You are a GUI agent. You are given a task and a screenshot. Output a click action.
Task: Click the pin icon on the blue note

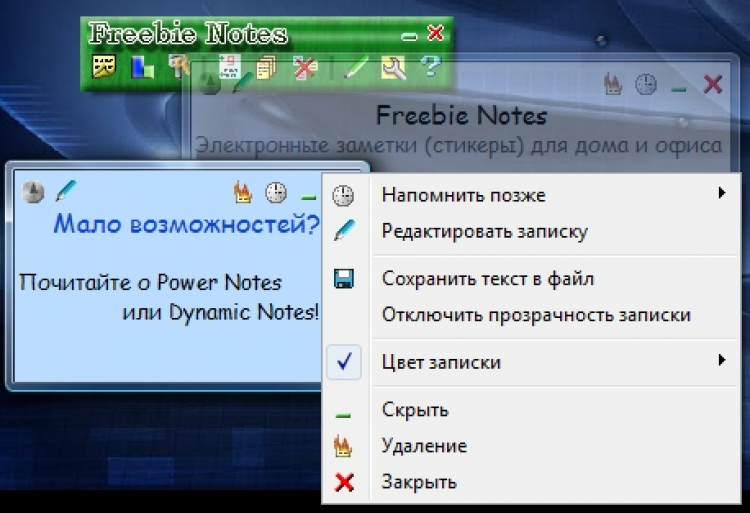pyautogui.click(x=33, y=190)
